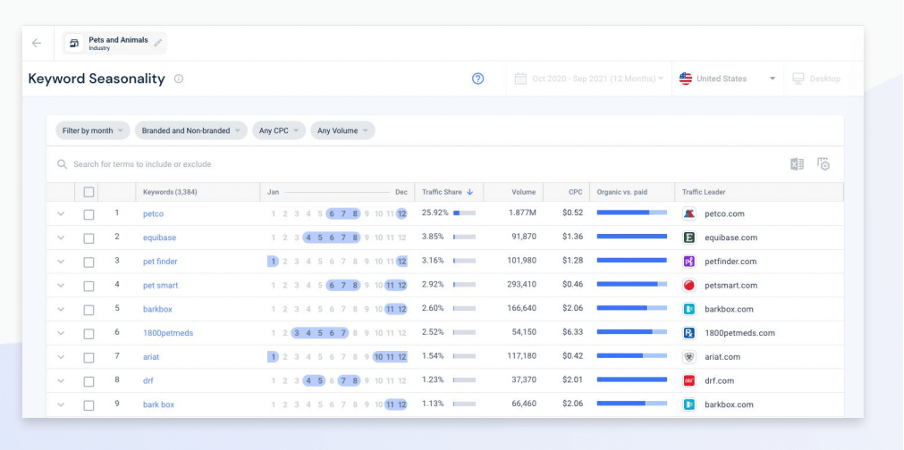This screenshot has height=450, width=904.
Task: Click the Desktop device icon
Action: click(798, 79)
